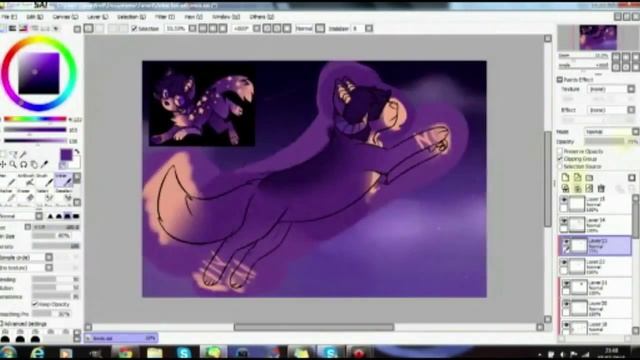
Task: Click the navigator preview thumbnail
Action: click(598, 37)
